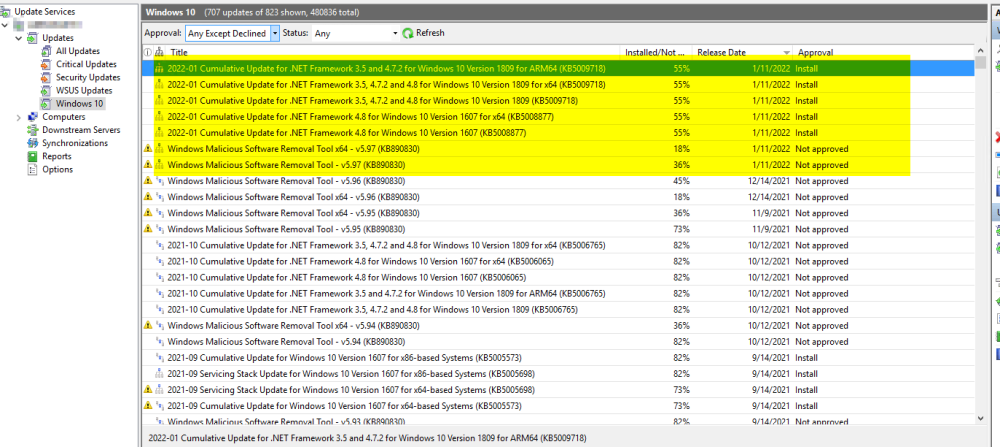
Task: Click warning icon for 2021-09 Servicing Stack x64
Action: [148, 390]
